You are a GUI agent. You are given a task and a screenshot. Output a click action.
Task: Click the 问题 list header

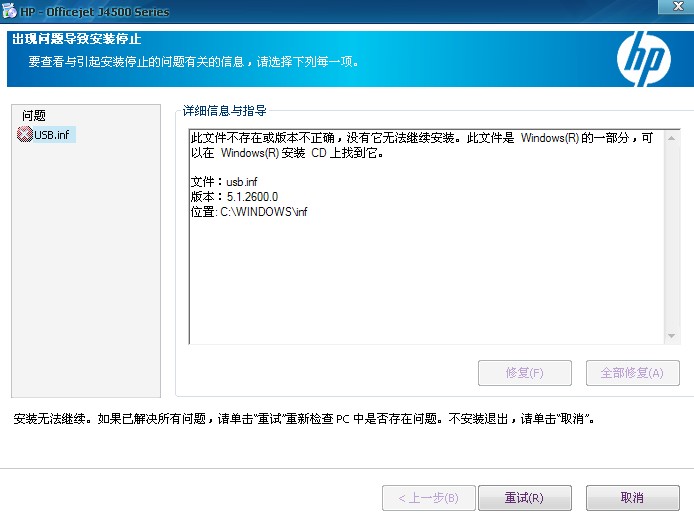point(34,116)
